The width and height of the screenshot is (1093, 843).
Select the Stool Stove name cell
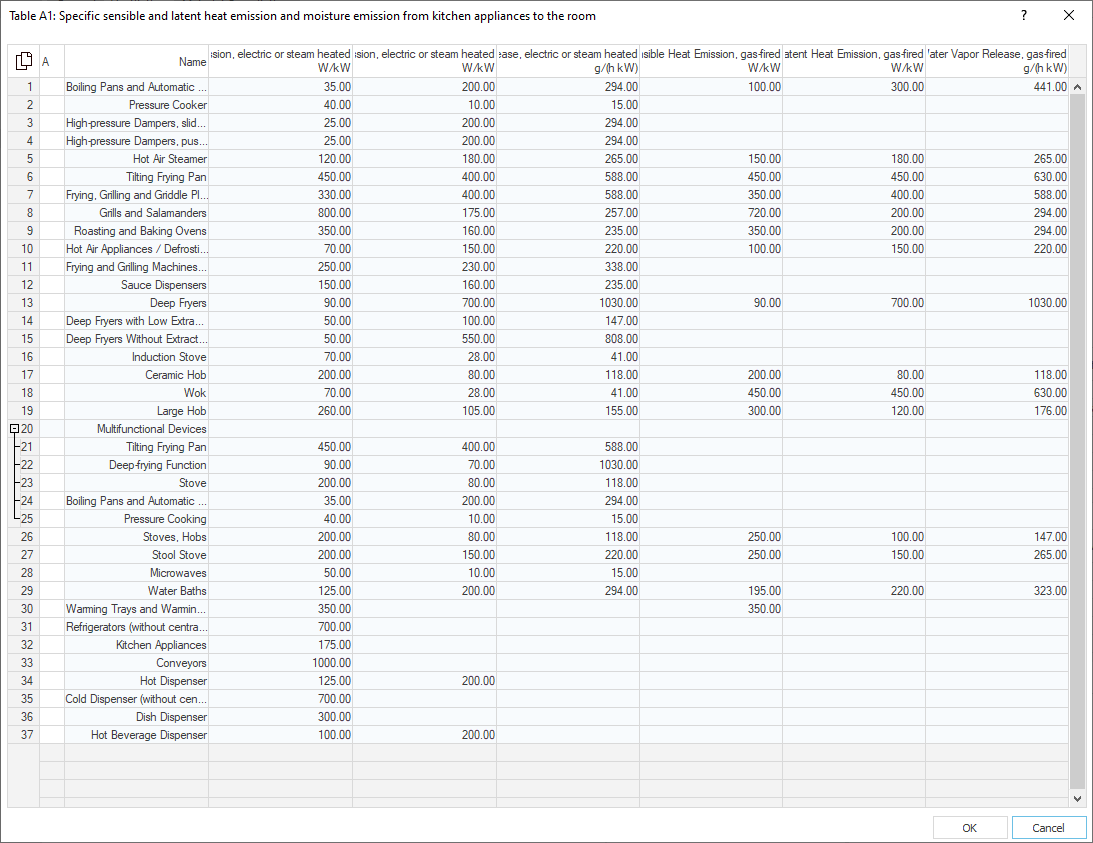(x=137, y=555)
